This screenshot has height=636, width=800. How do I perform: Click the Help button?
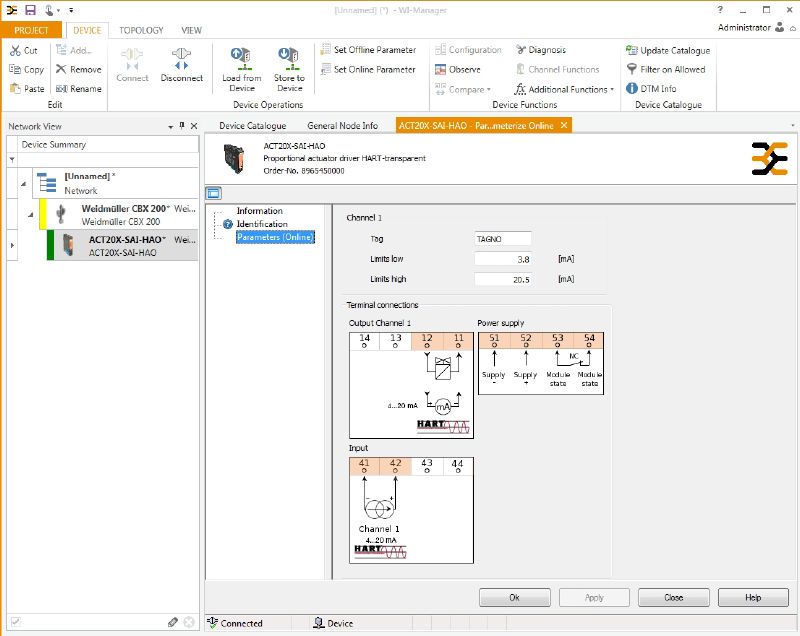point(752,597)
